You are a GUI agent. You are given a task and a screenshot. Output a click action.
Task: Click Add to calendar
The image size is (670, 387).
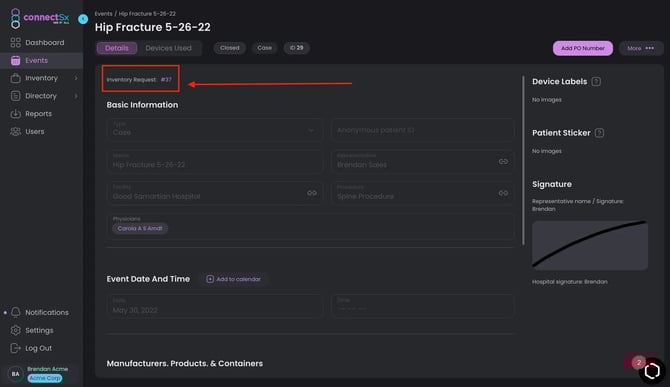(x=233, y=279)
